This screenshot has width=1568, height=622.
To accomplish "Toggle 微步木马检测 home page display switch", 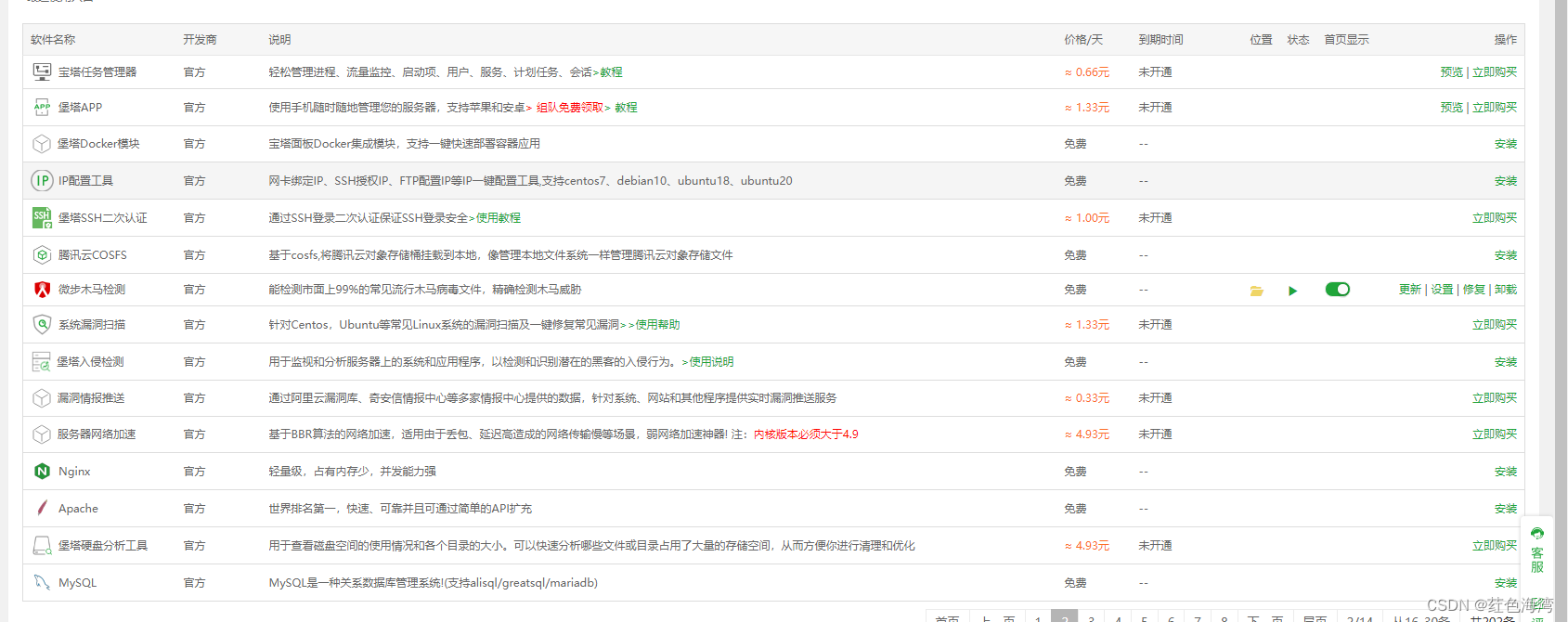I will click(x=1338, y=290).
